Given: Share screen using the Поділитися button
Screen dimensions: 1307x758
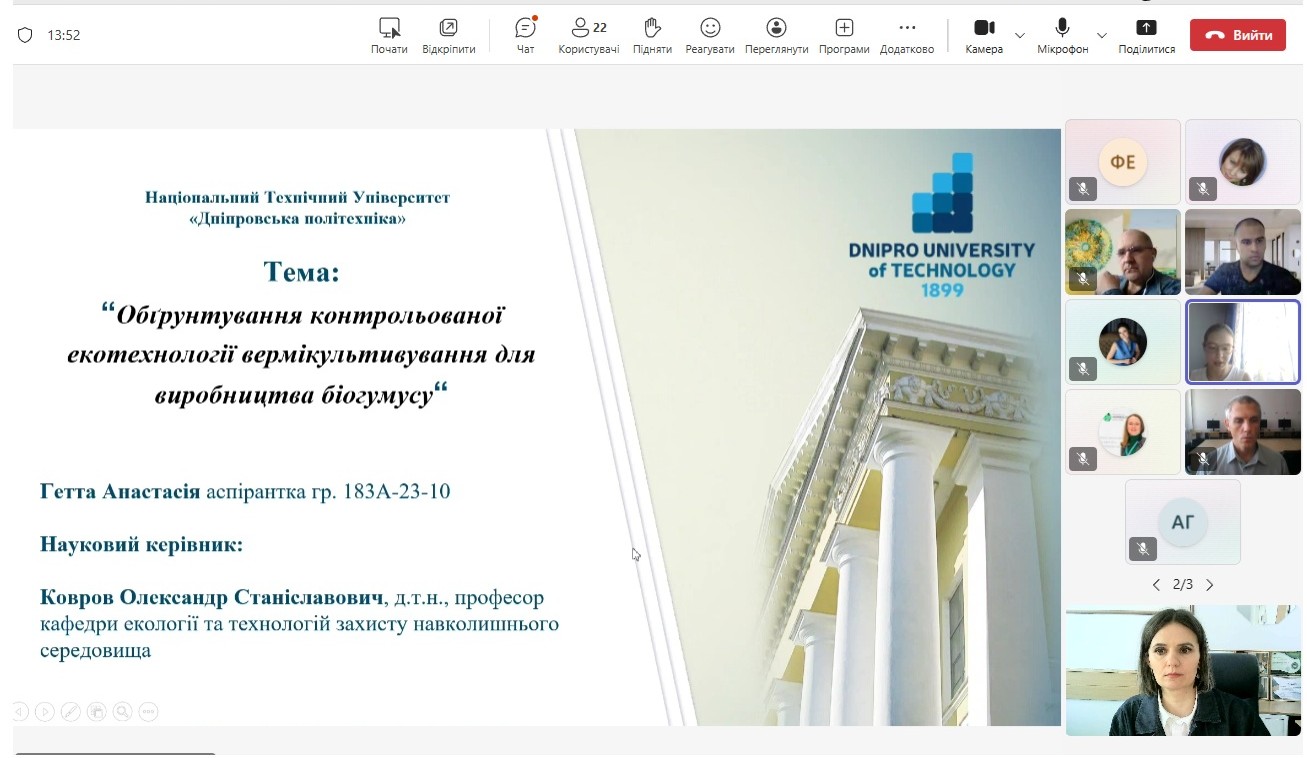Looking at the screenshot, I should coord(1146,35).
